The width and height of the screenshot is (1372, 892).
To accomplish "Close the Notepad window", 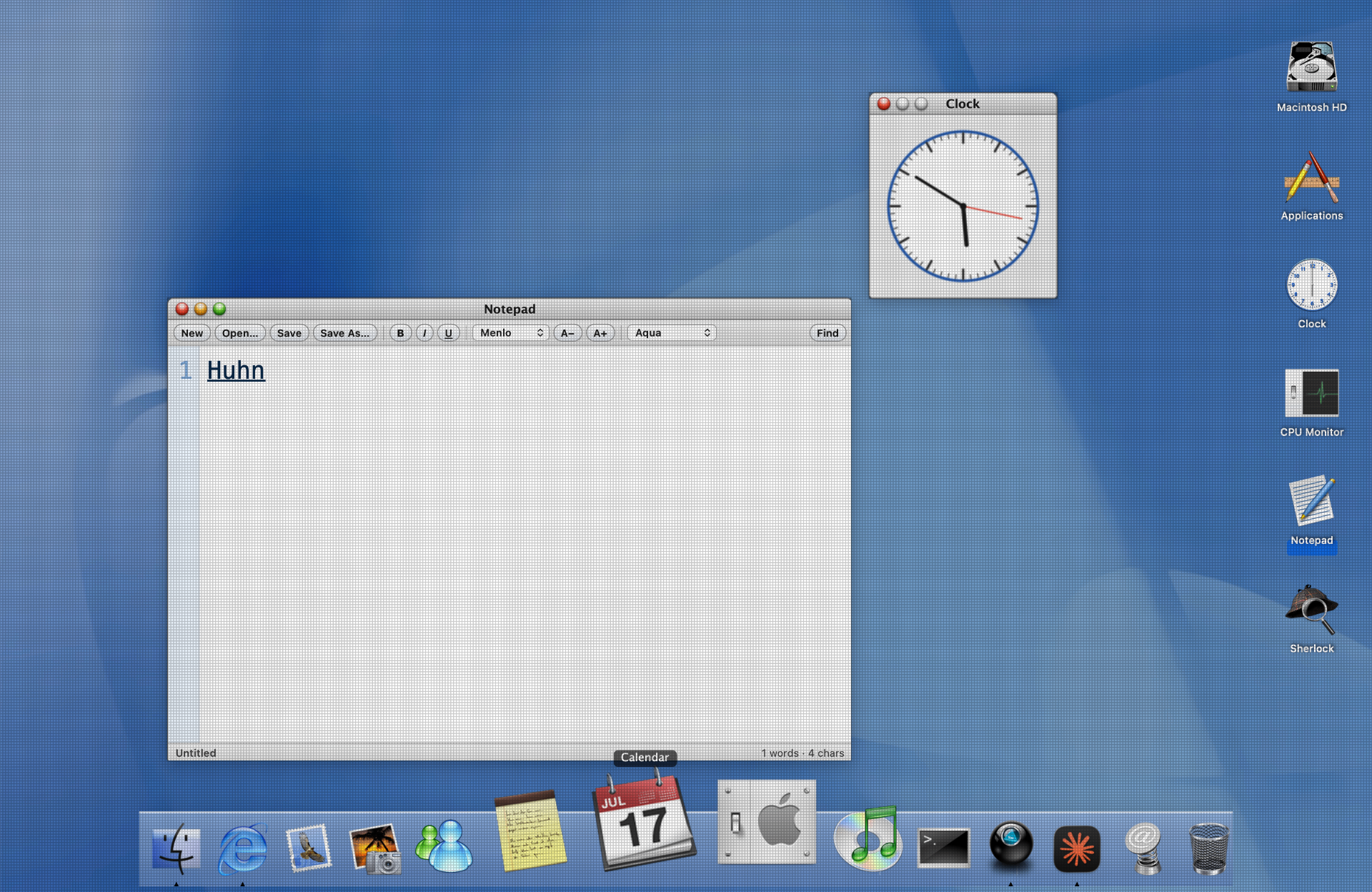I will click(182, 309).
